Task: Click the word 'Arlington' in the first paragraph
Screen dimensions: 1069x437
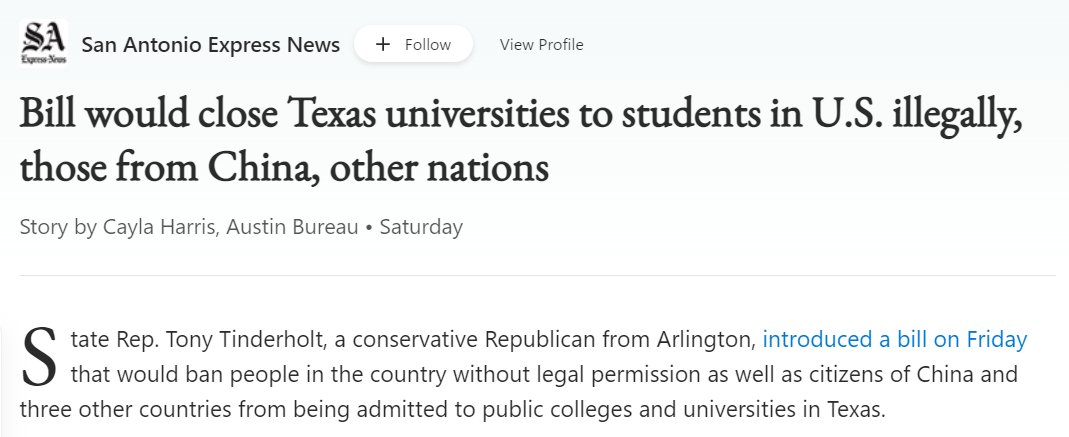Action: tap(704, 339)
